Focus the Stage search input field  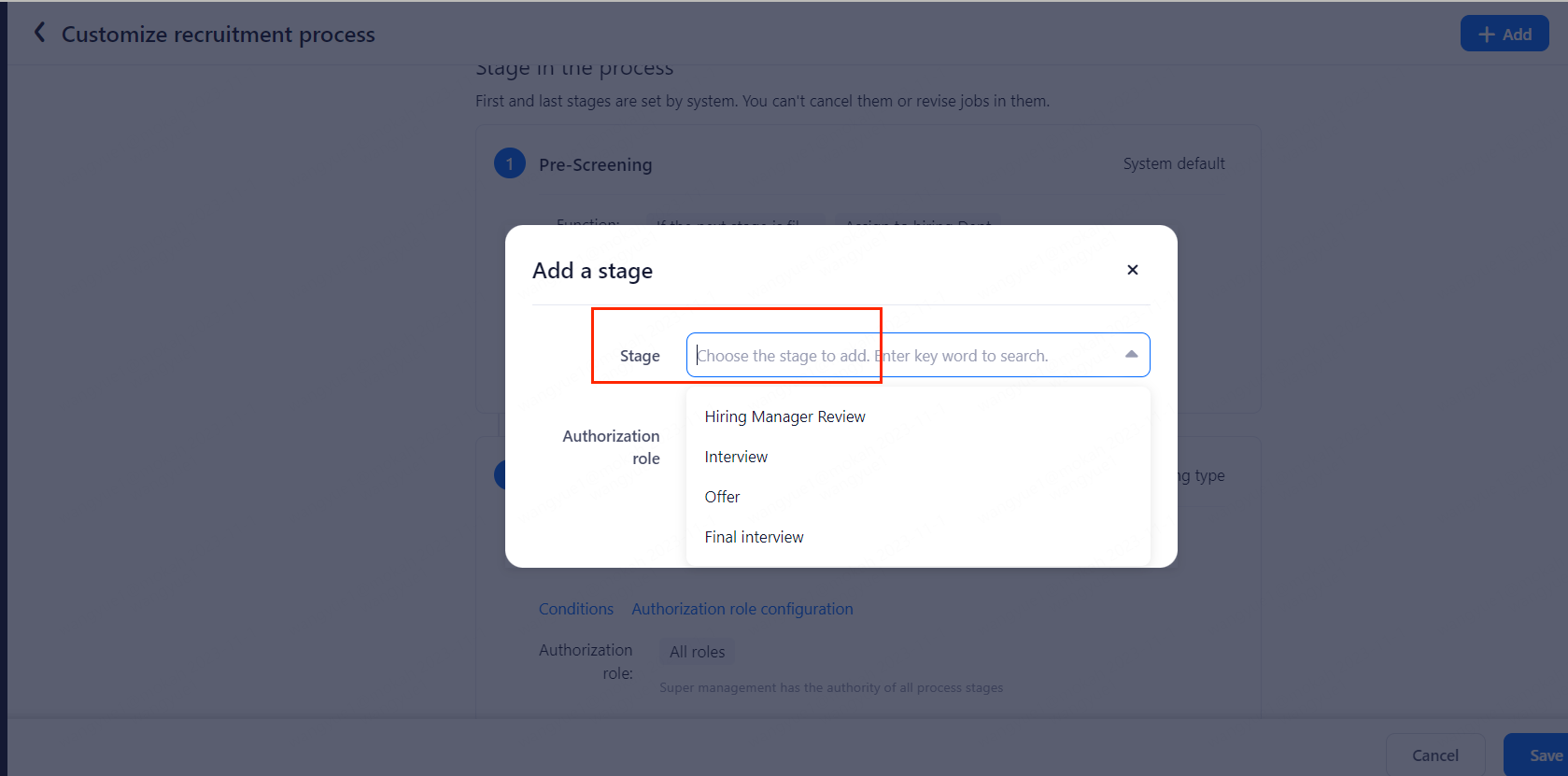coord(906,356)
